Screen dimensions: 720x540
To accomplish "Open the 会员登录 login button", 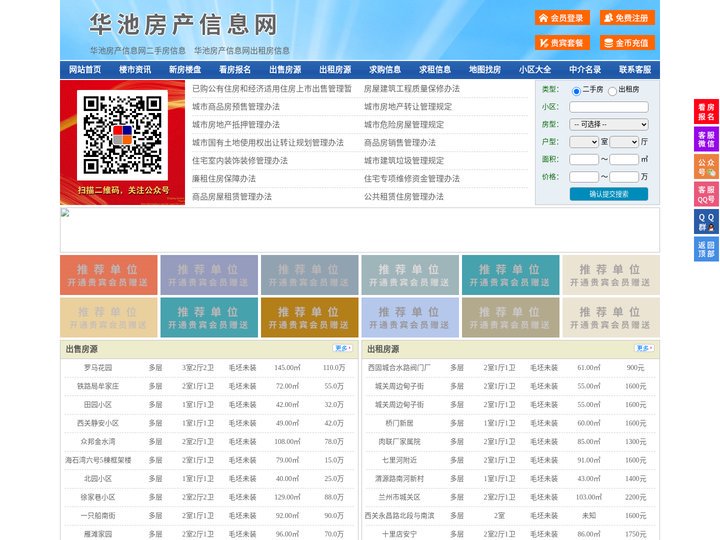I will 562,18.
